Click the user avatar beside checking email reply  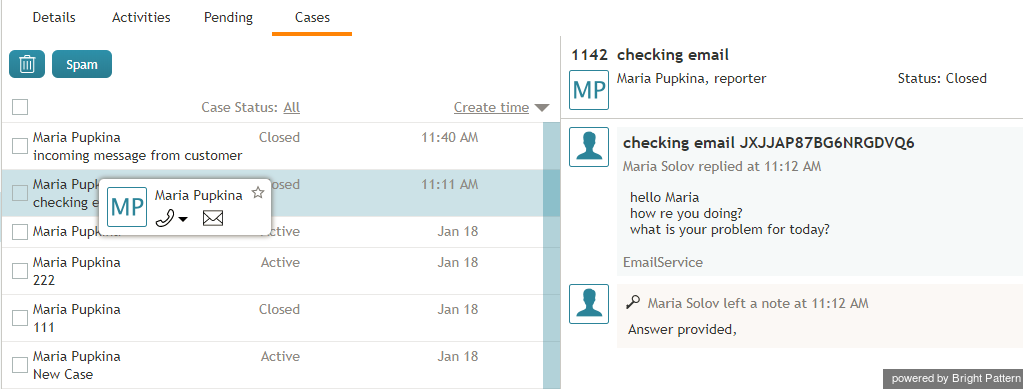[588, 147]
